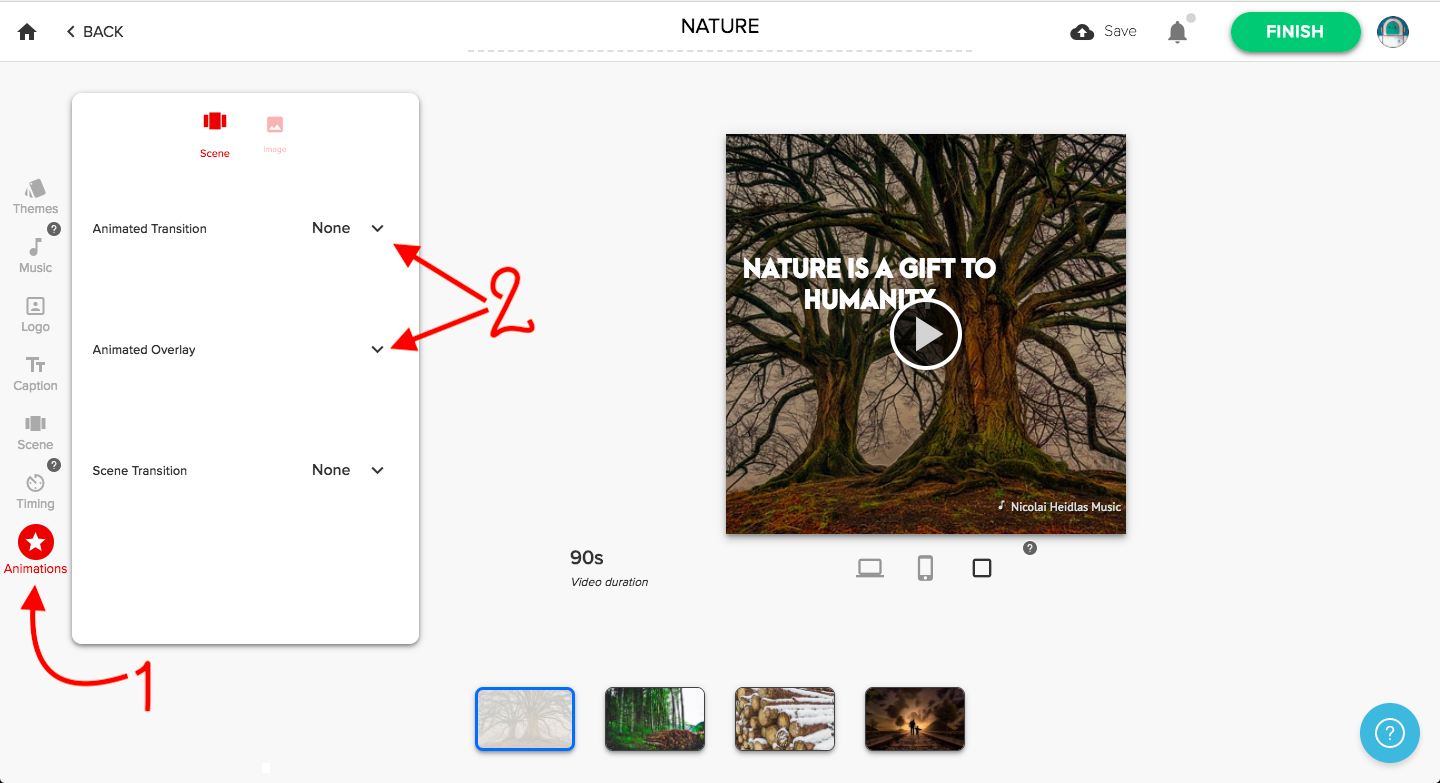
Task: Click the 90s video duration value
Action: (587, 558)
